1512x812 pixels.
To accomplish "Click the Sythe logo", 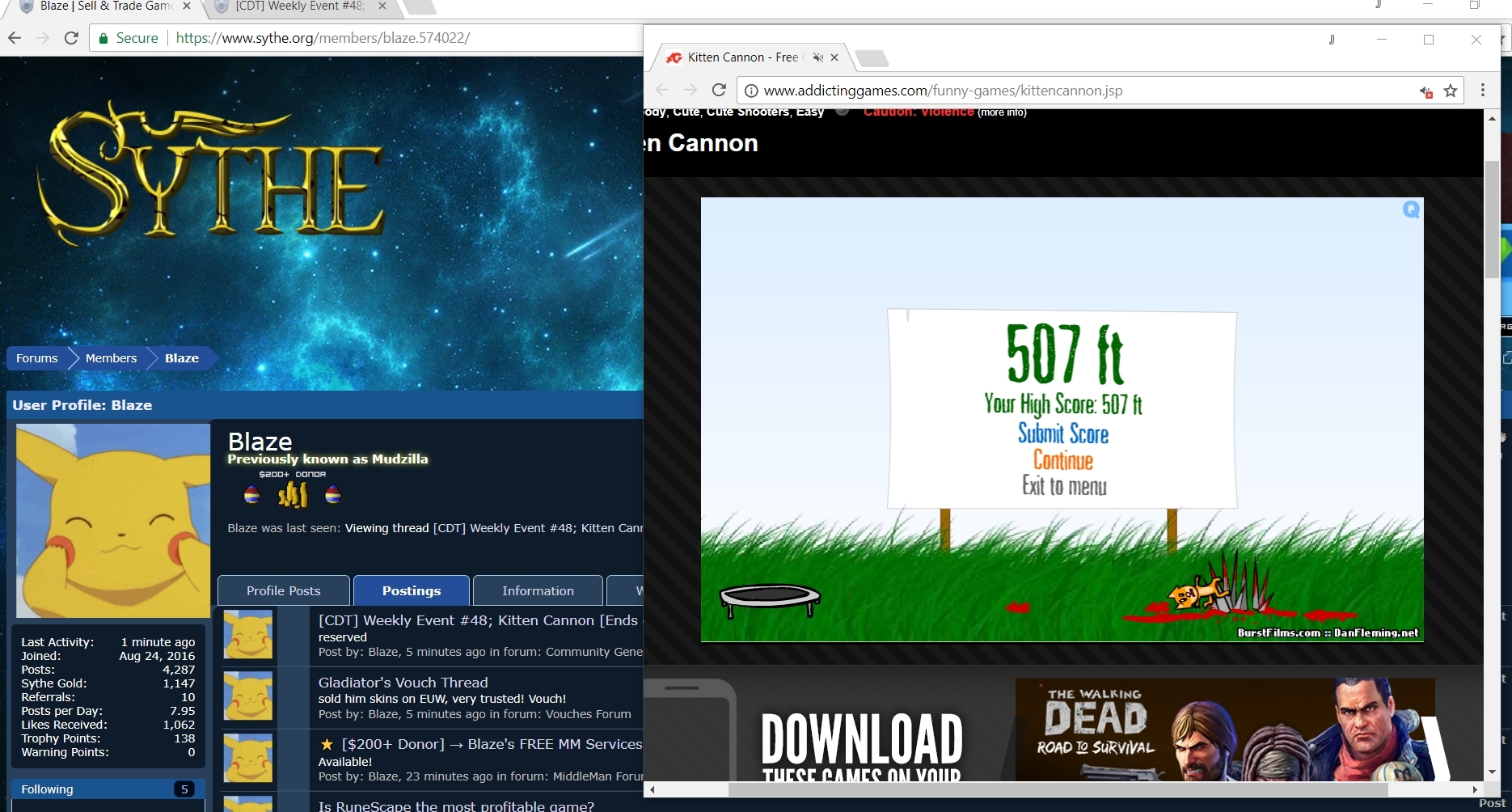I will point(210,174).
